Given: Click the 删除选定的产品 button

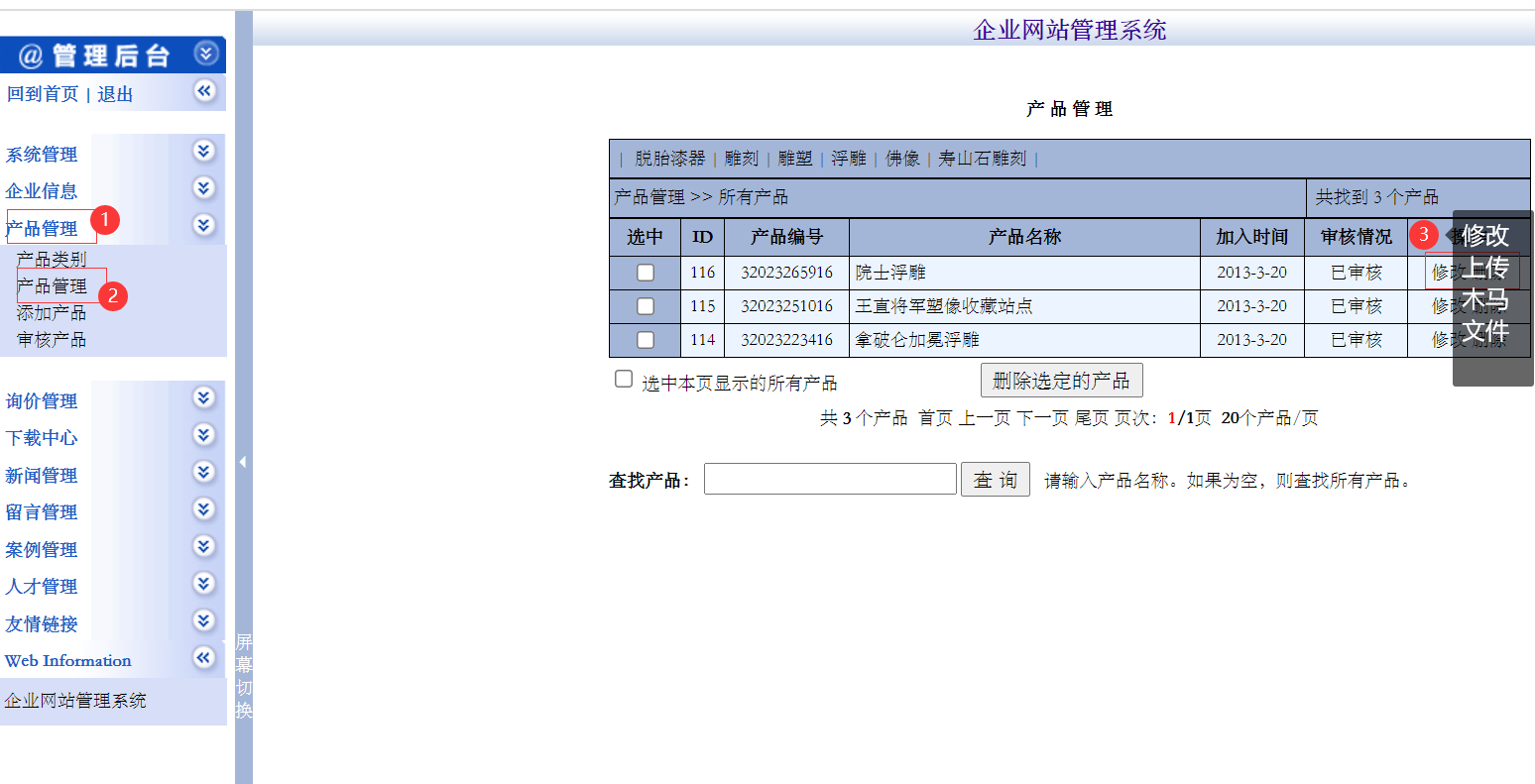Looking at the screenshot, I should [x=1061, y=379].
